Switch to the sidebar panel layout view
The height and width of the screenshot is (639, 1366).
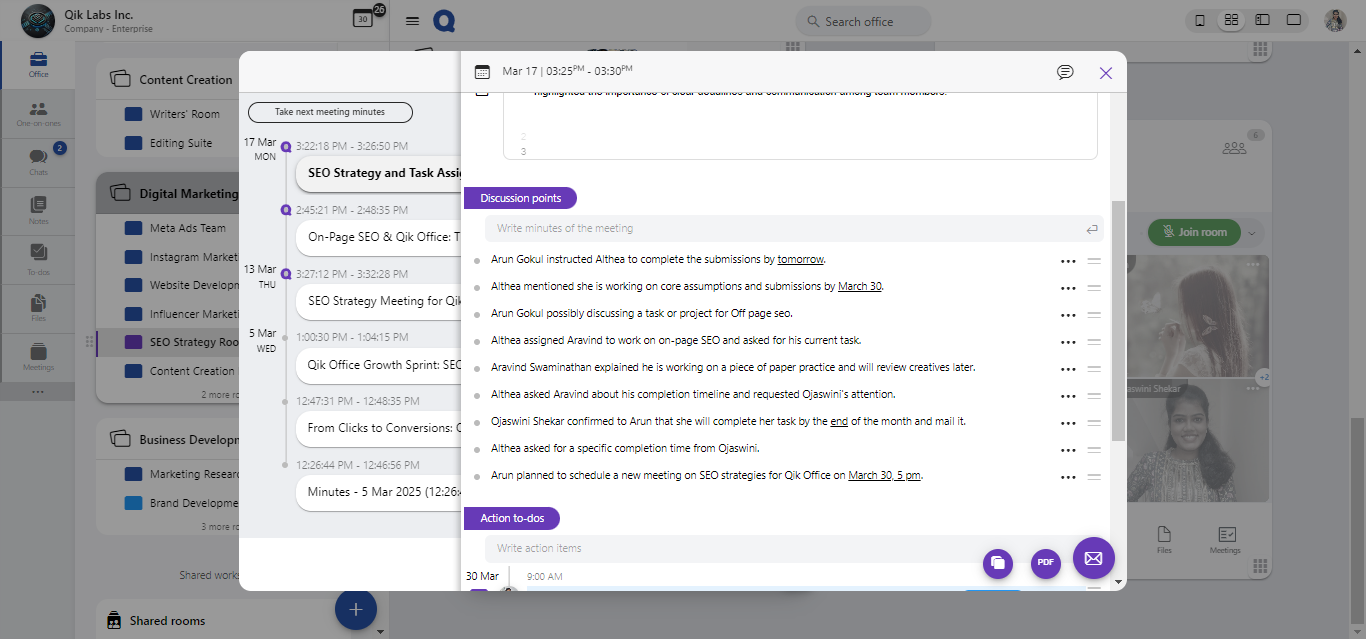click(1262, 20)
